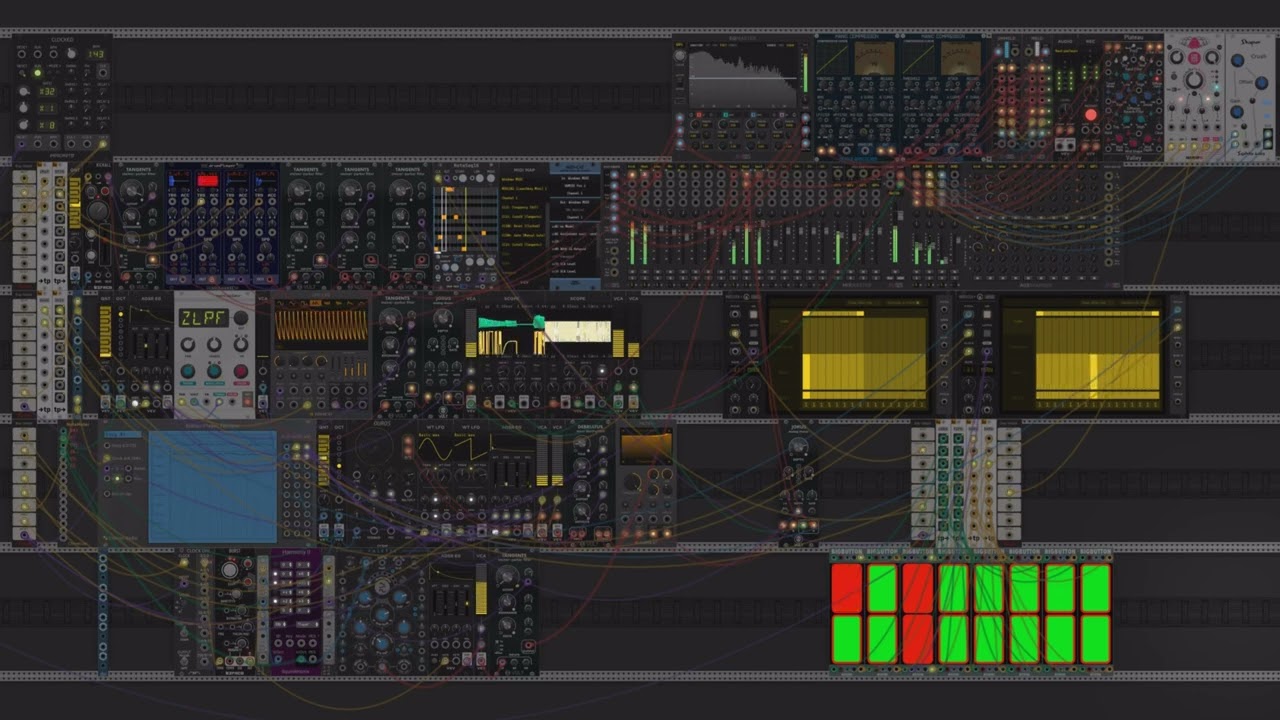Toggle top green pad of second BigButton module
This screenshot has height=720, width=1280.
pyautogui.click(x=882, y=588)
